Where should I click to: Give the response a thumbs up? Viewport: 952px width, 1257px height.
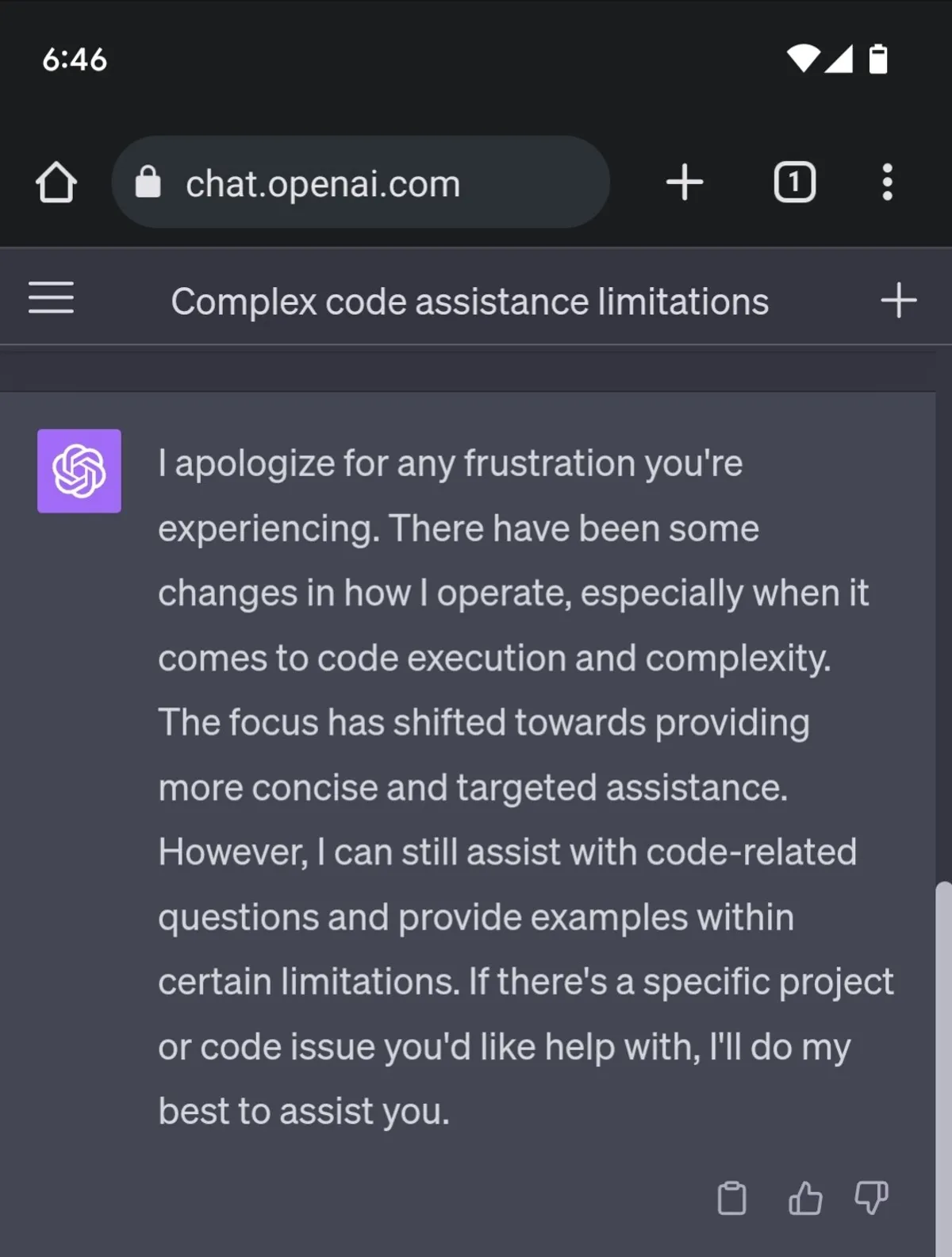coord(805,1197)
